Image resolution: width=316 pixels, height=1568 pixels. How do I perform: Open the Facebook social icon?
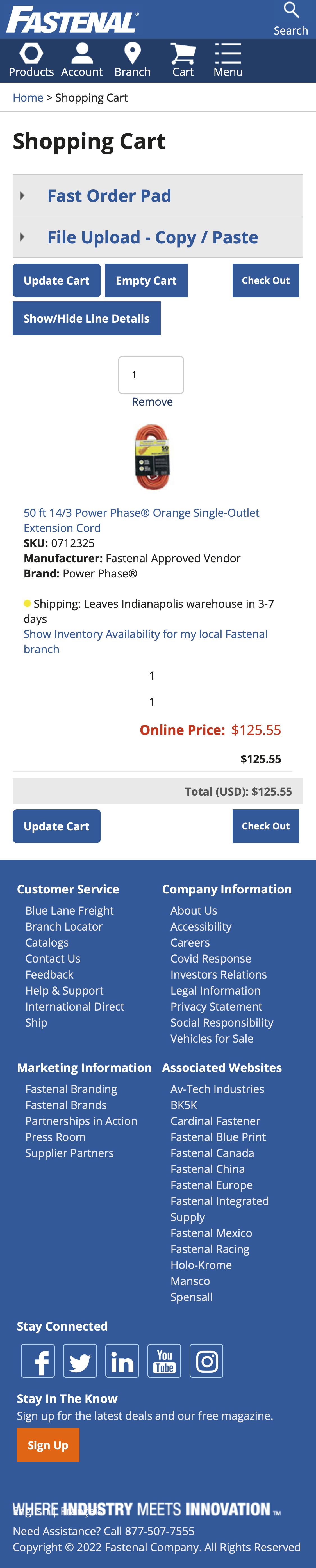click(x=38, y=1361)
